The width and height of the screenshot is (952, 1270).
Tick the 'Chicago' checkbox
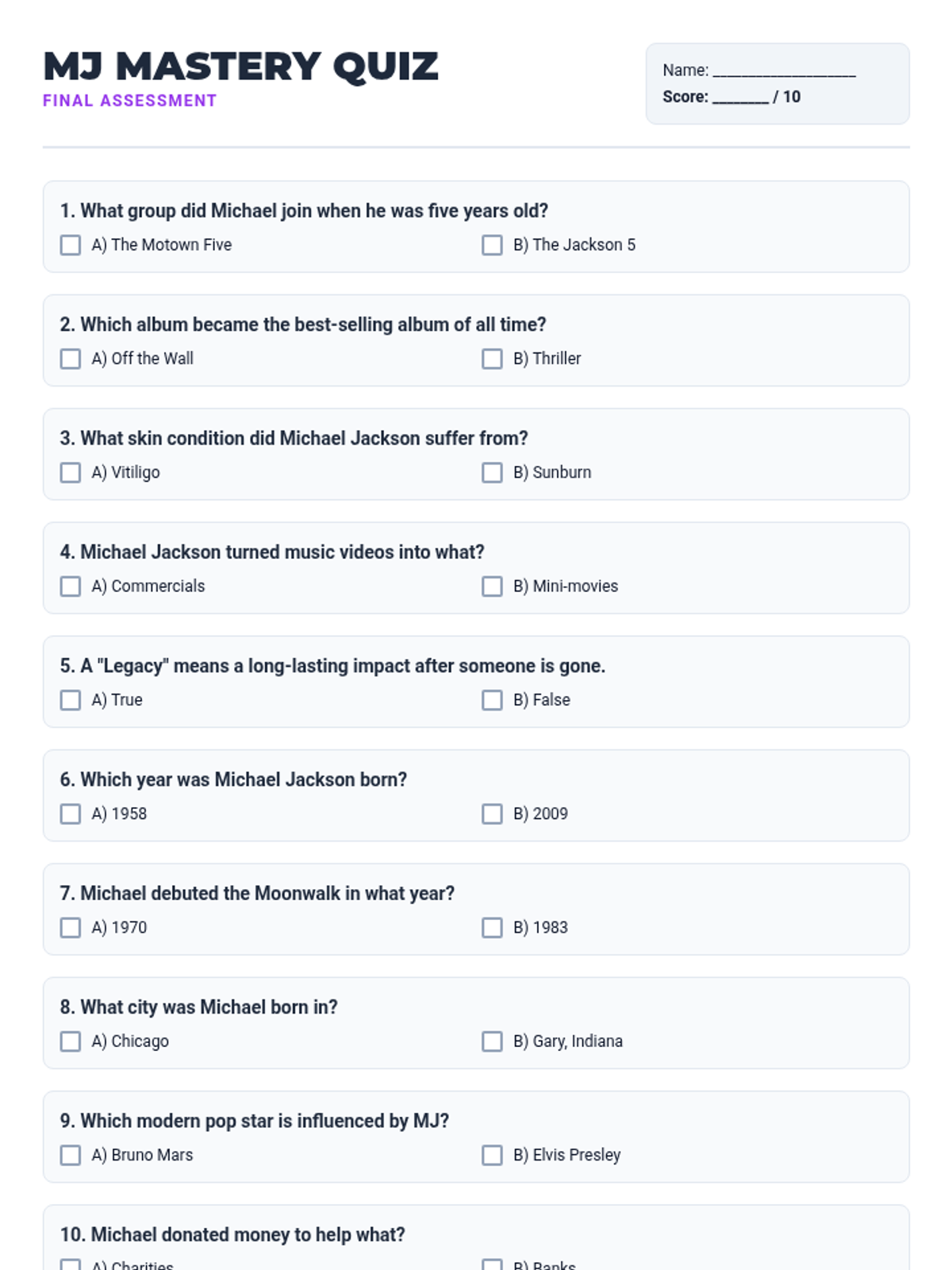(71, 1041)
